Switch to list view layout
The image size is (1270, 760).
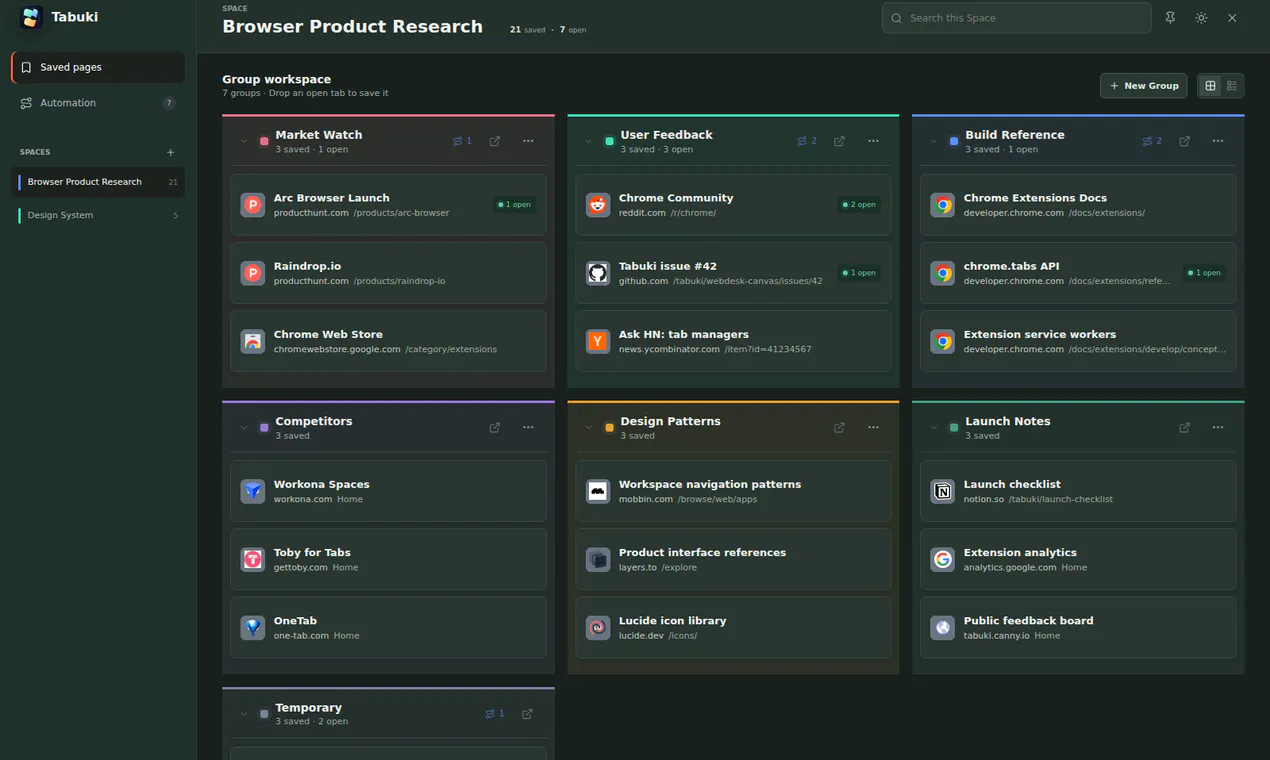tap(1232, 86)
